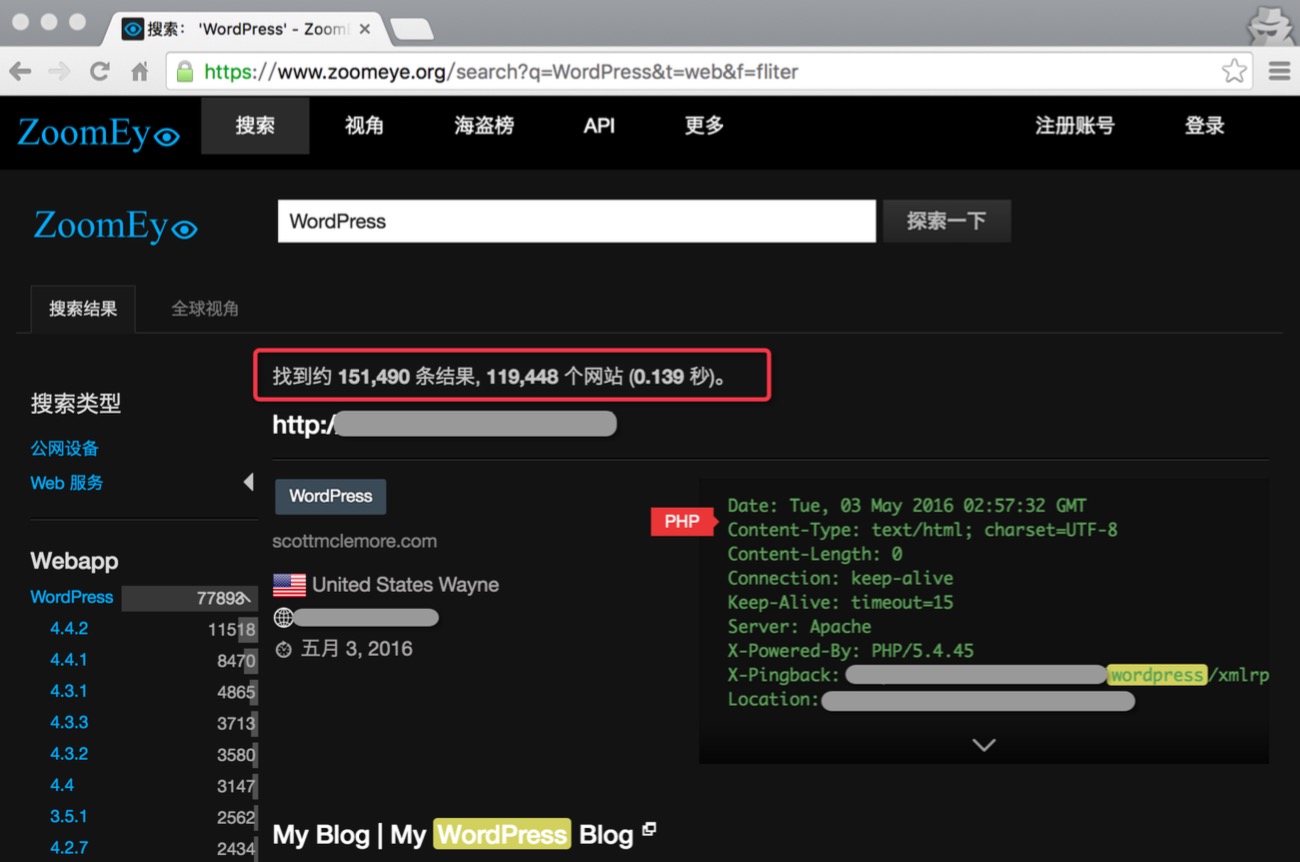Click the scottmclemore.com domain text
This screenshot has height=862, width=1300.
(x=355, y=542)
